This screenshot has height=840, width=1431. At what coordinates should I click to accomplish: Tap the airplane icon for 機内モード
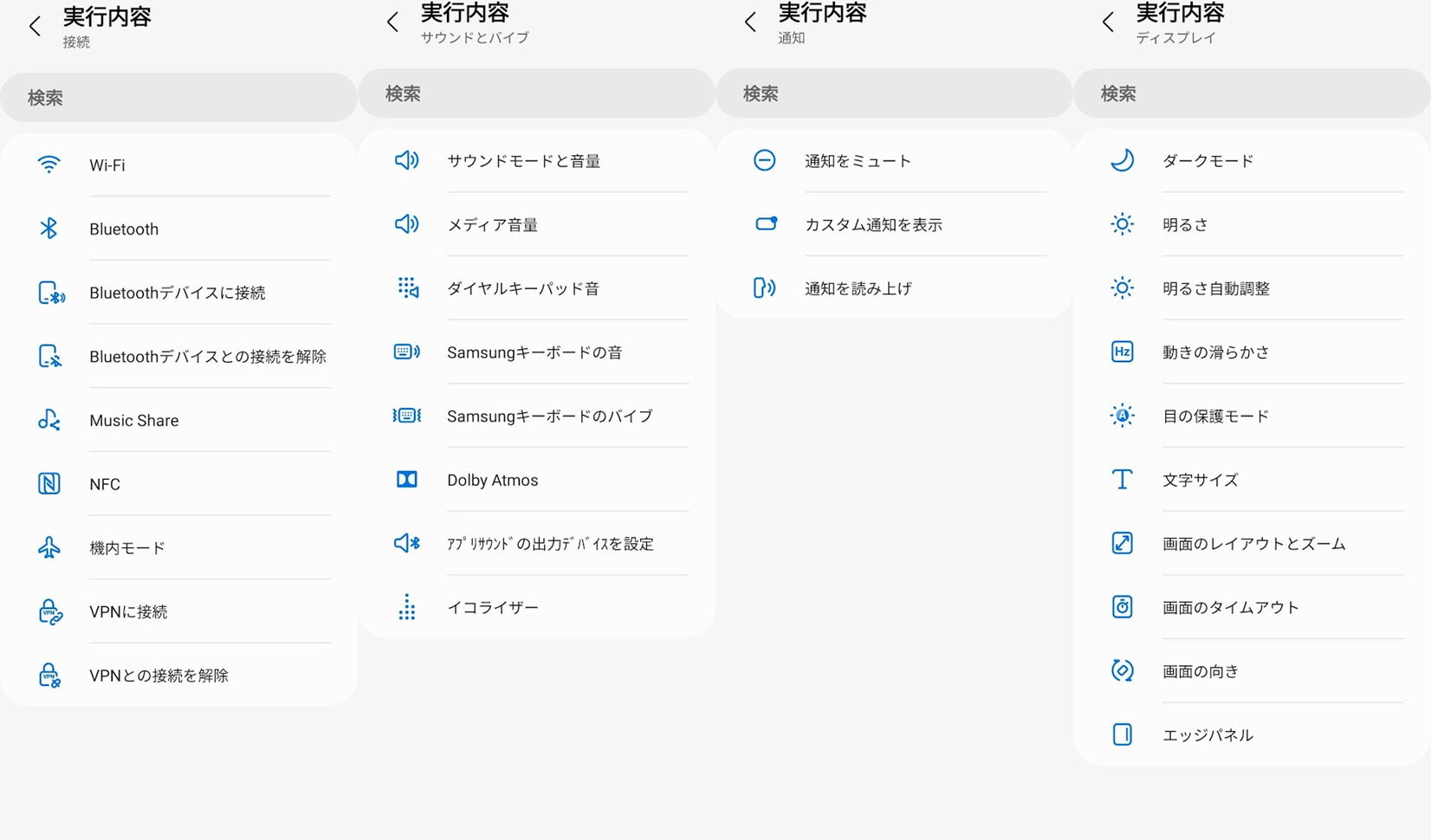pyautogui.click(x=49, y=547)
